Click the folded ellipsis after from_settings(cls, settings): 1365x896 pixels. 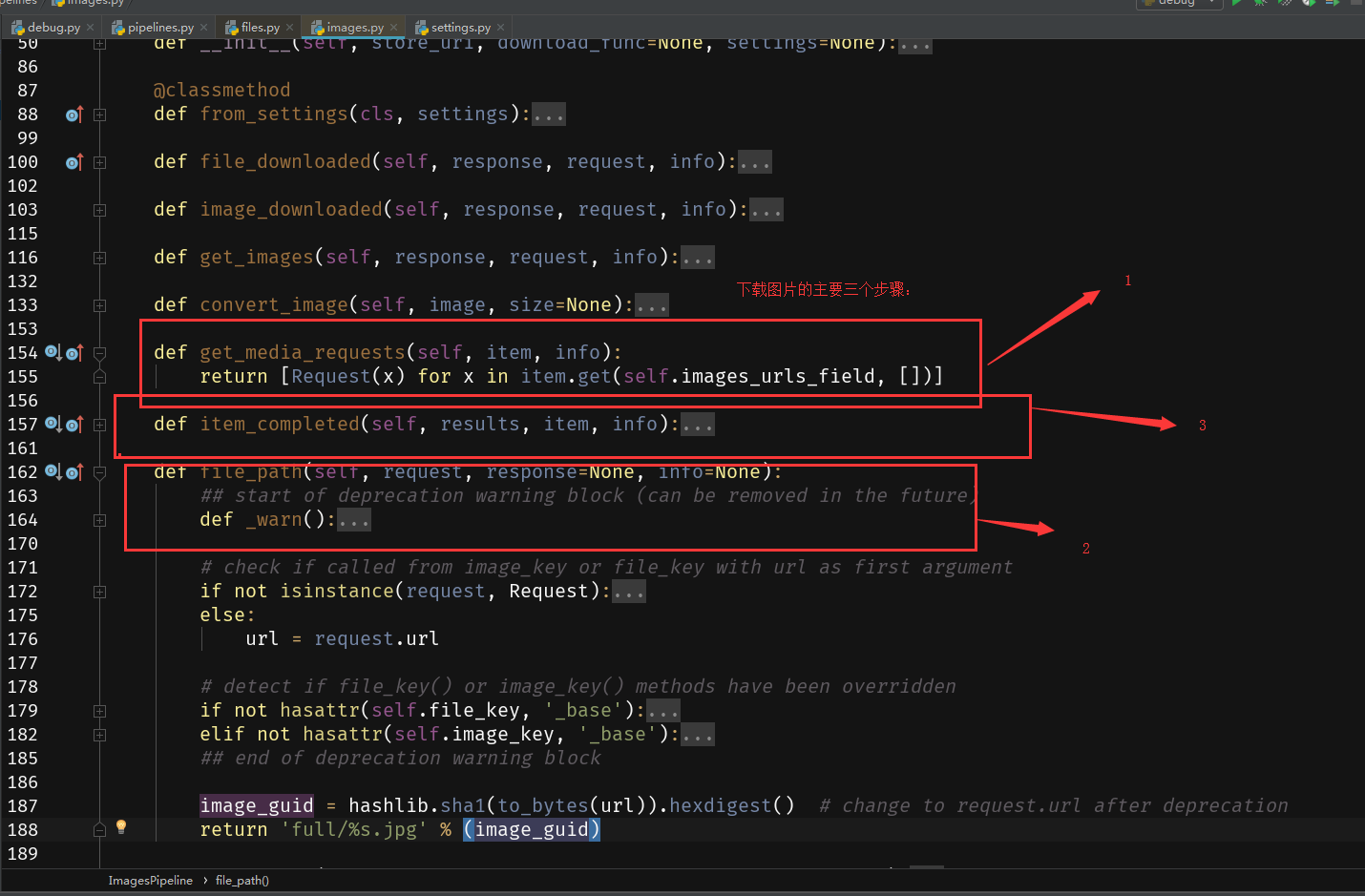click(549, 115)
